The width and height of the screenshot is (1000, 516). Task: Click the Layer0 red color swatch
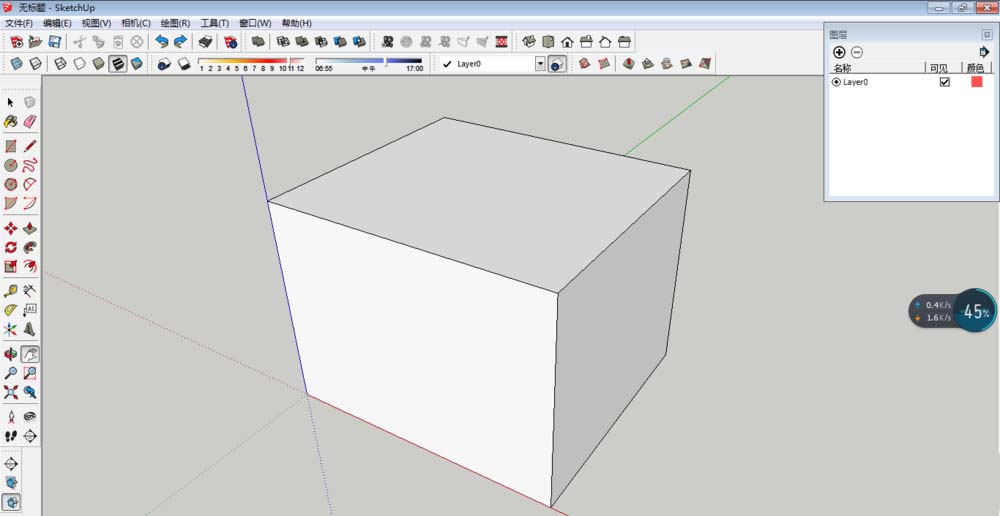pos(976,82)
